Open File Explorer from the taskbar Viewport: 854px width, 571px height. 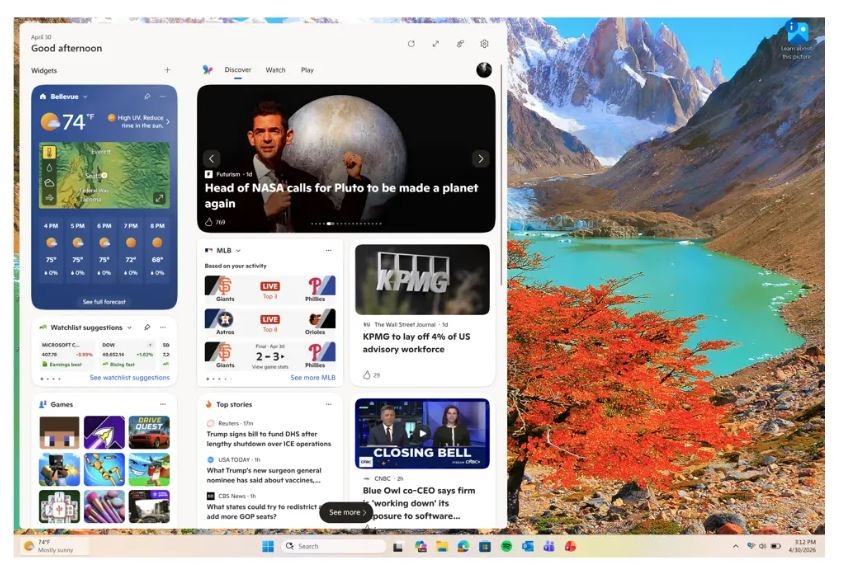442,546
